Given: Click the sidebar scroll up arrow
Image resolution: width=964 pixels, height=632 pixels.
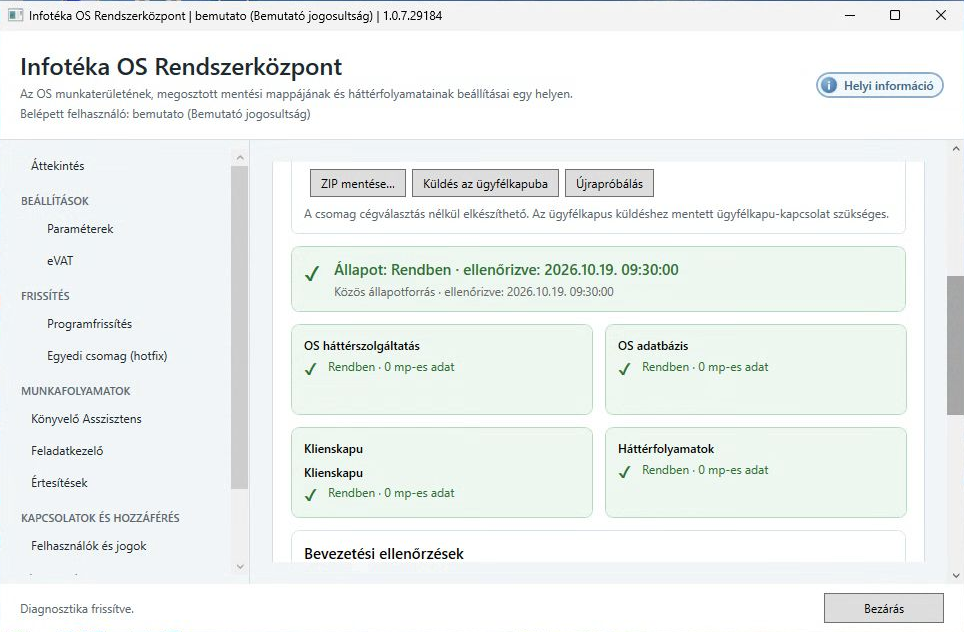Looking at the screenshot, I should click(x=240, y=158).
